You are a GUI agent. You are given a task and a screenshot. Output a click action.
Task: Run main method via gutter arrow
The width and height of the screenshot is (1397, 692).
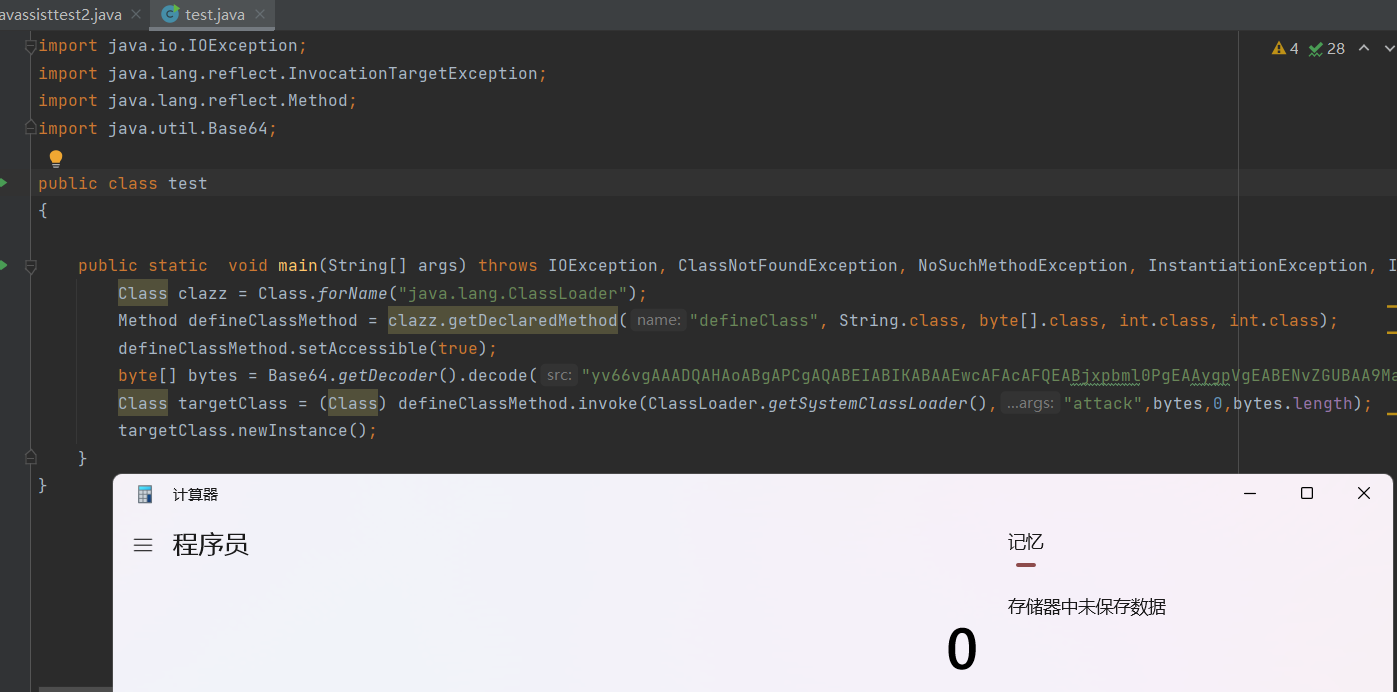[4, 265]
